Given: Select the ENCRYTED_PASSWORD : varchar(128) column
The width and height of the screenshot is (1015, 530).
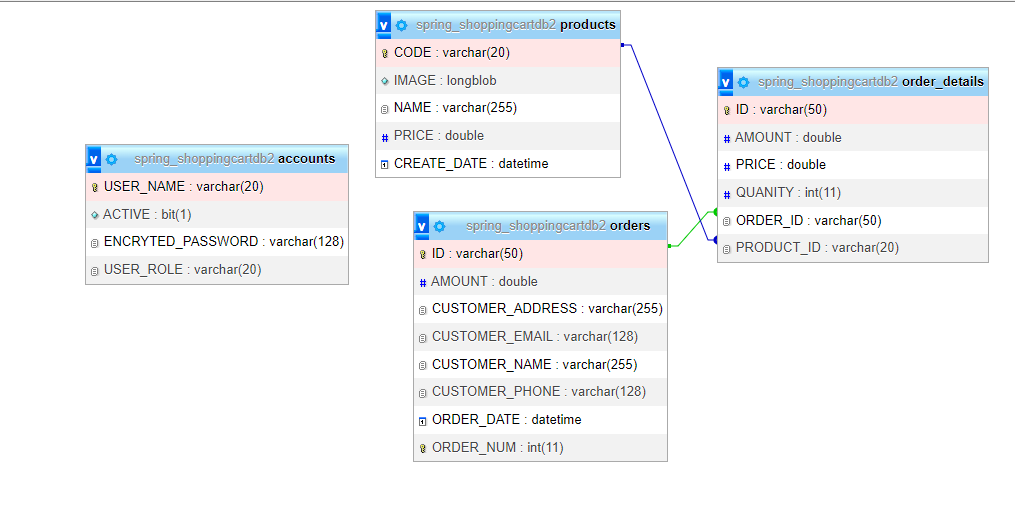Looking at the screenshot, I should 217,242.
